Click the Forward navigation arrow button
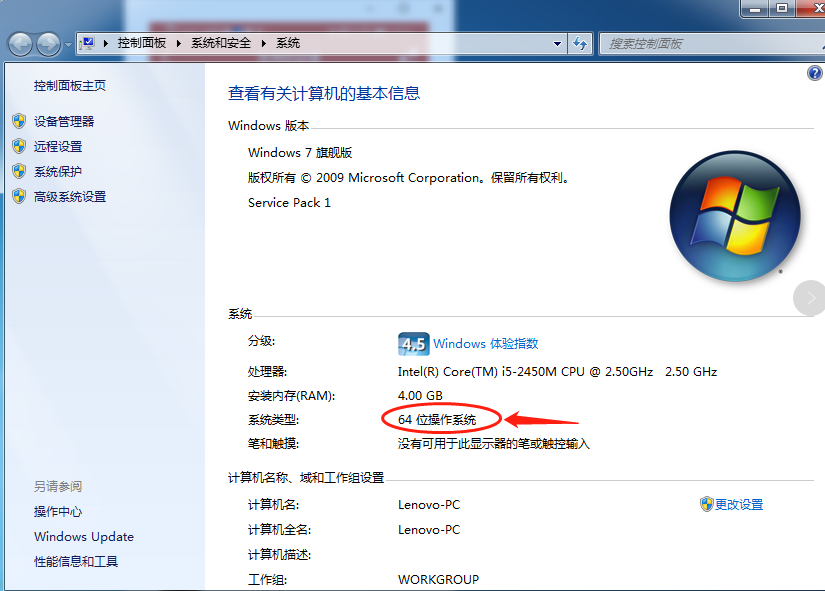The image size is (825, 591). tap(48, 44)
